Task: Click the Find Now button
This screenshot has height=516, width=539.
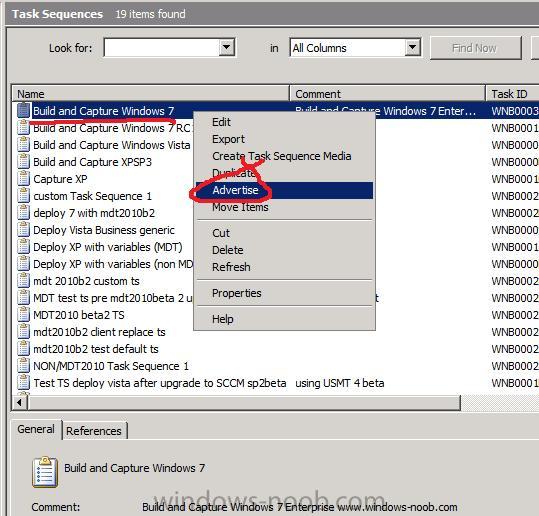Action: tap(475, 48)
